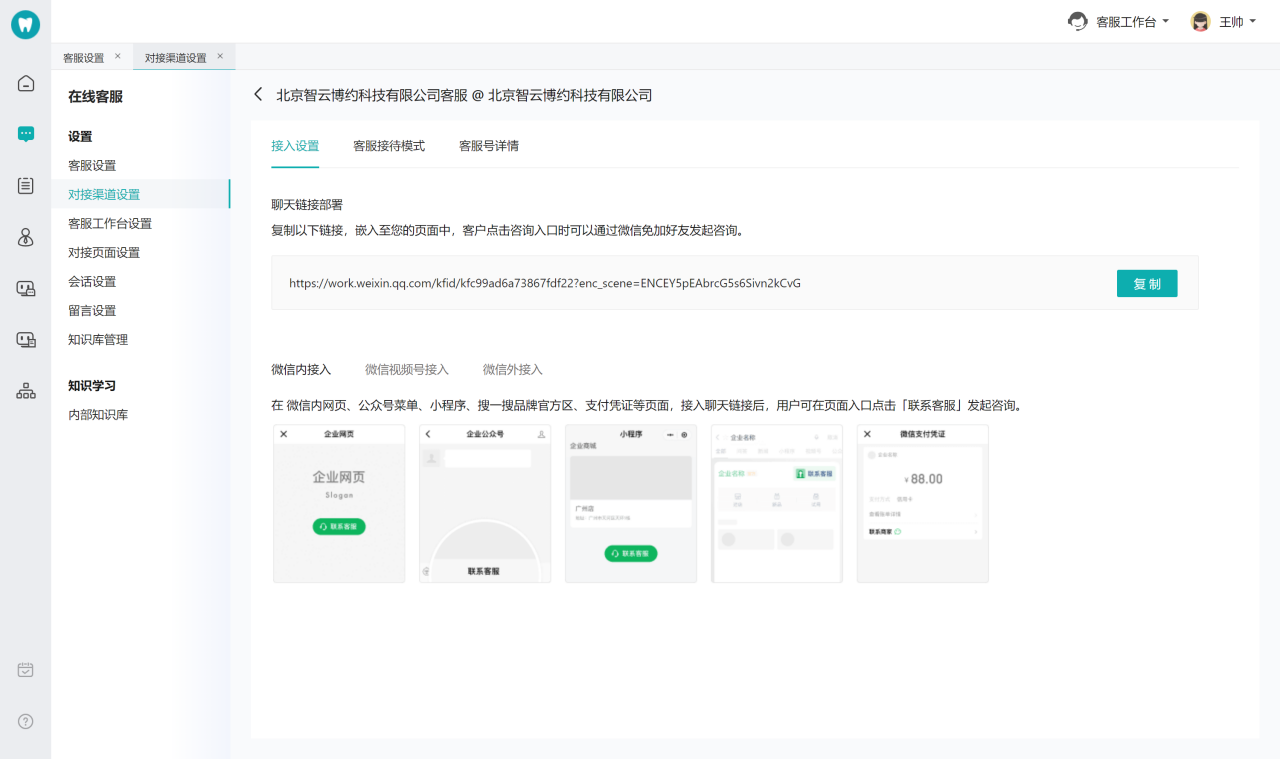Close the 客服设置 tab
This screenshot has width=1280, height=759.
(117, 56)
